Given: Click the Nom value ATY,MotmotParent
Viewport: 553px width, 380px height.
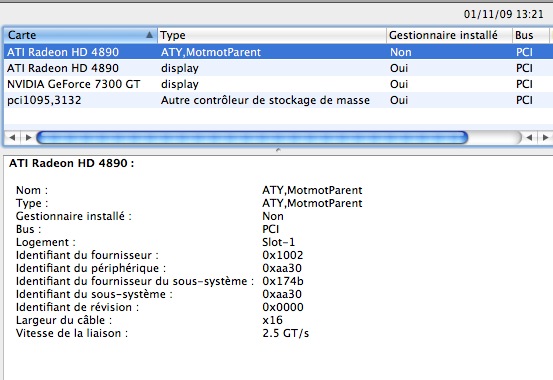Looking at the screenshot, I should point(312,190).
